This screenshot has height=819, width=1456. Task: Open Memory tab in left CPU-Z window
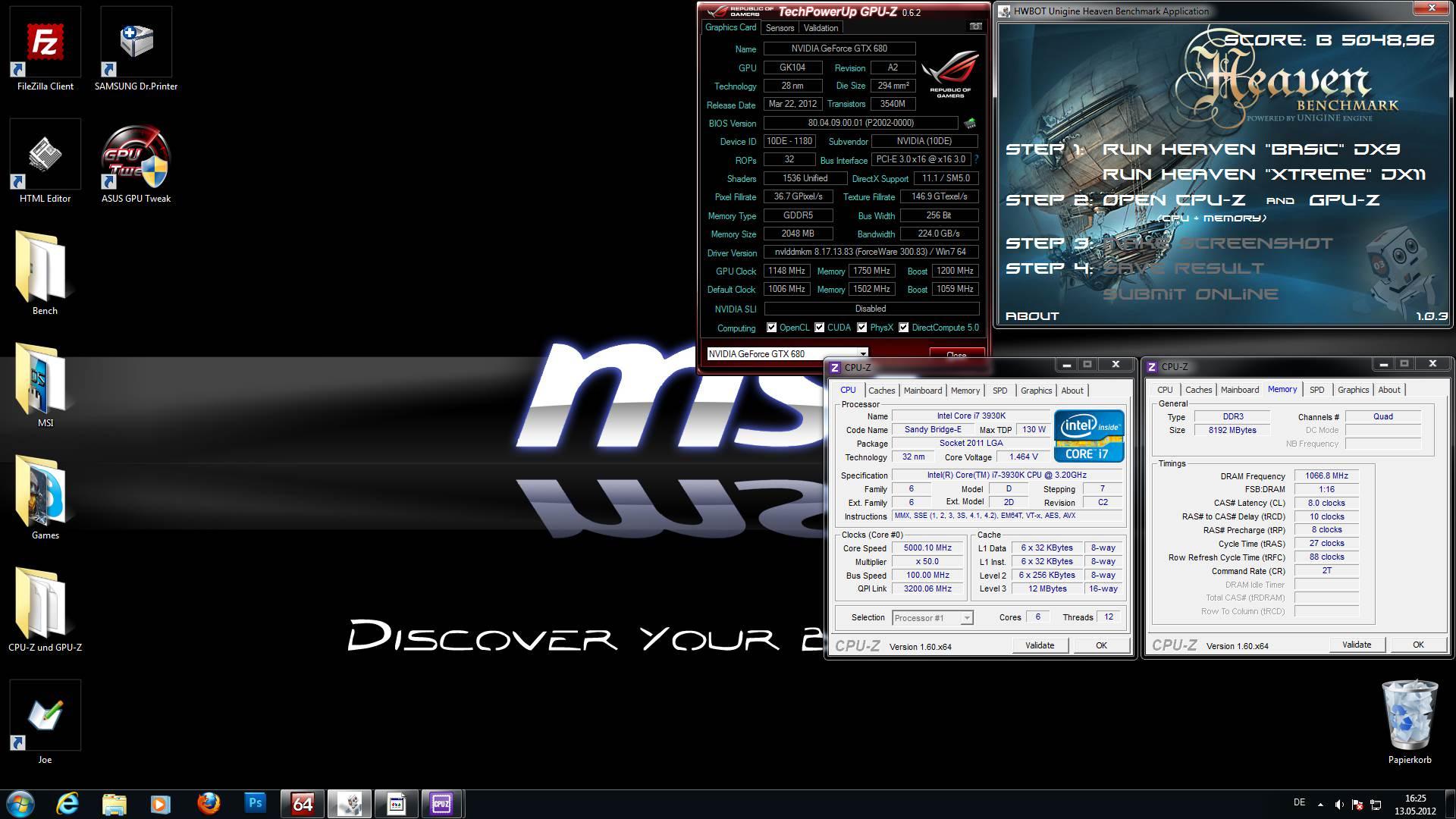(x=965, y=391)
